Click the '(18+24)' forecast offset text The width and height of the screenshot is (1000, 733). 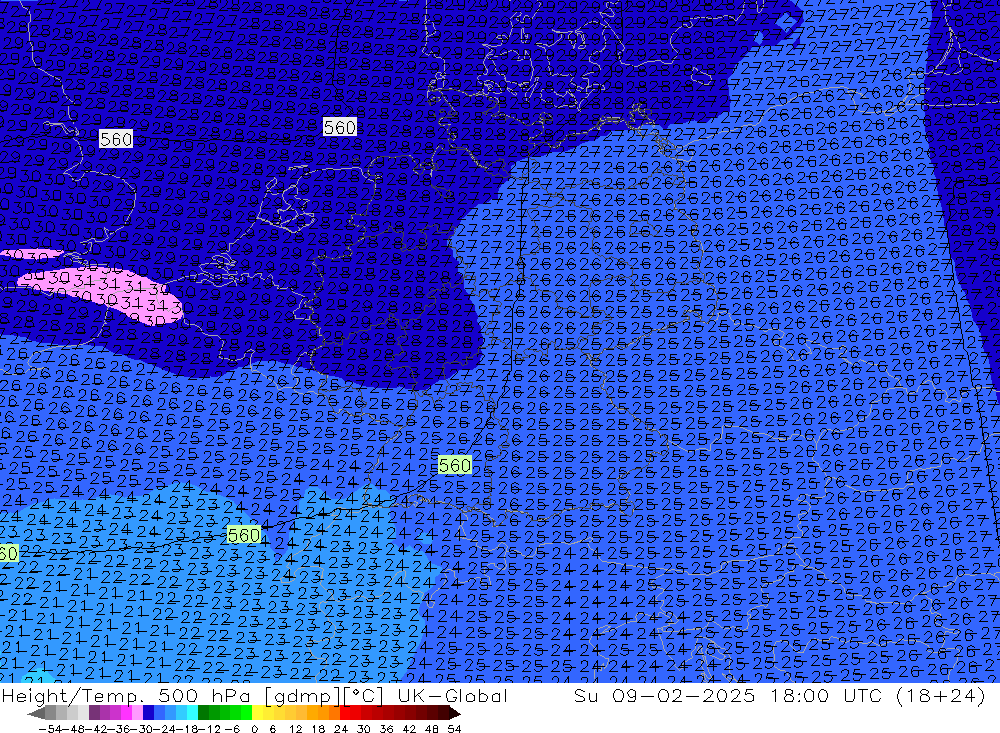(941, 695)
